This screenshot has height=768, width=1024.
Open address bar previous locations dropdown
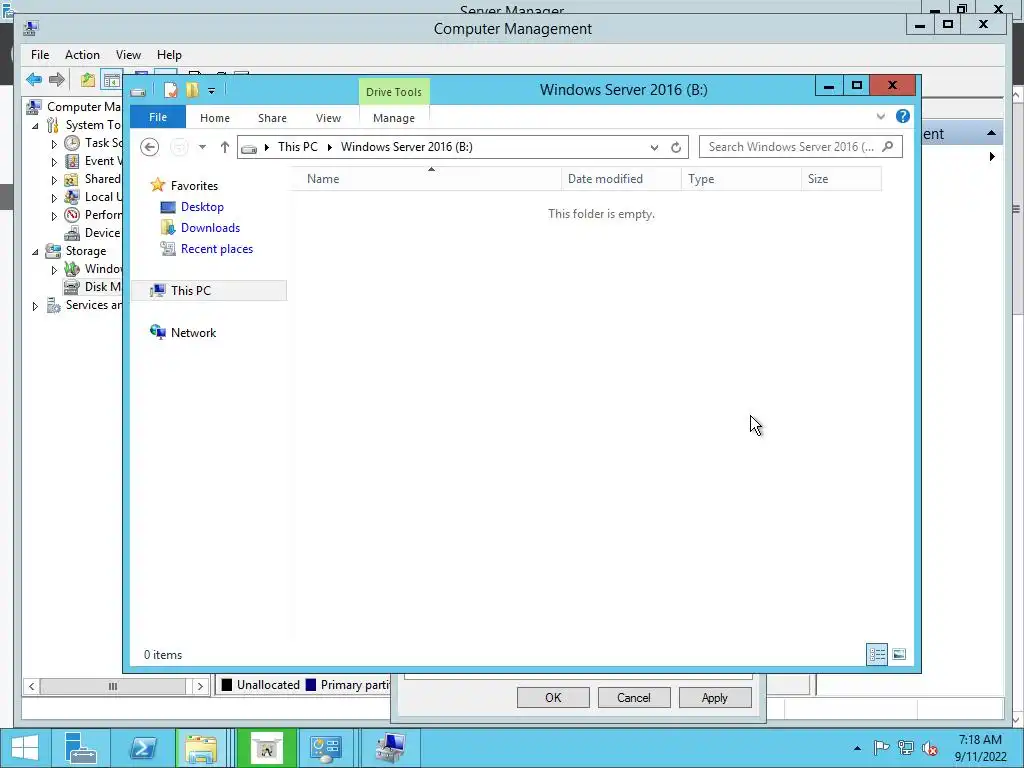[654, 148]
